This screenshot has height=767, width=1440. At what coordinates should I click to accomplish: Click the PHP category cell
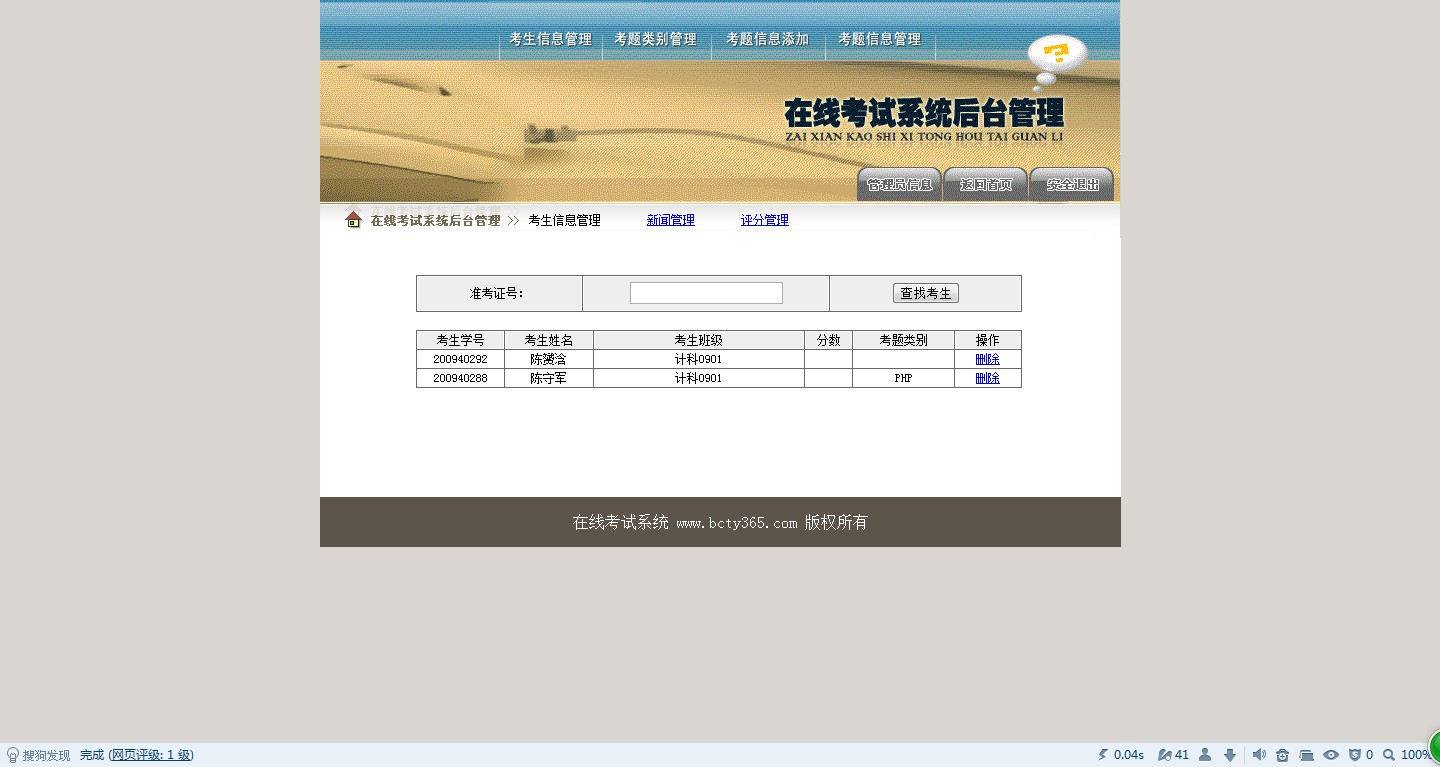[x=903, y=378]
